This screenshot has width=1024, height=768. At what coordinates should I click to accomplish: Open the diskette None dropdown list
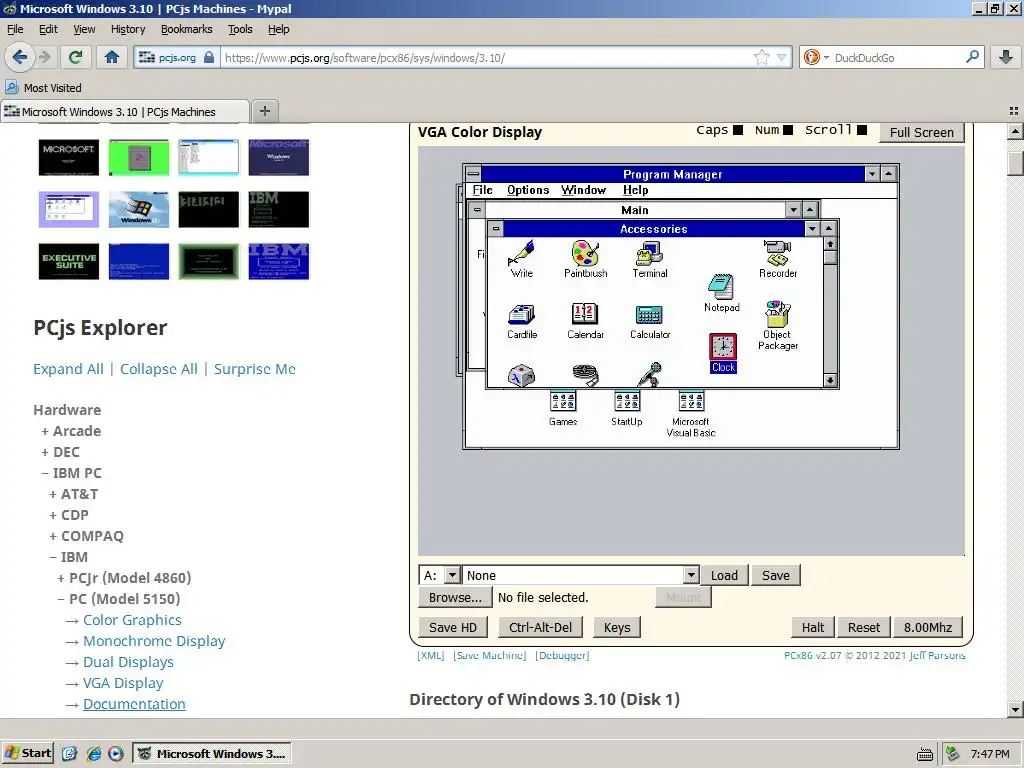tap(691, 575)
